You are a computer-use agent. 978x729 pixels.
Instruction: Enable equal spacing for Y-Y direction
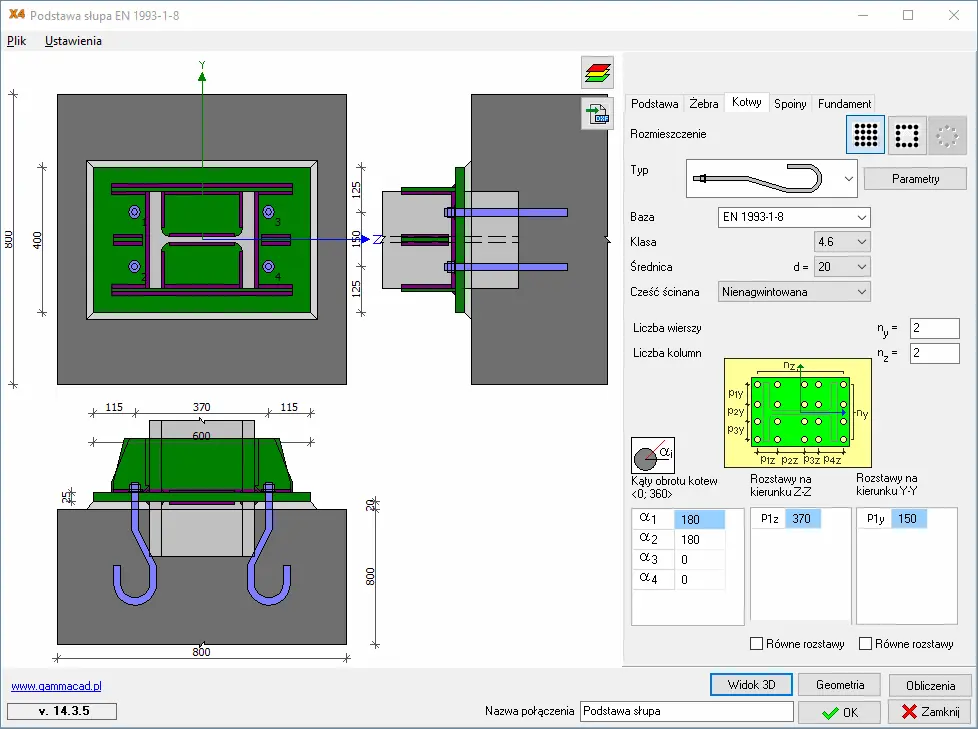(x=867, y=644)
